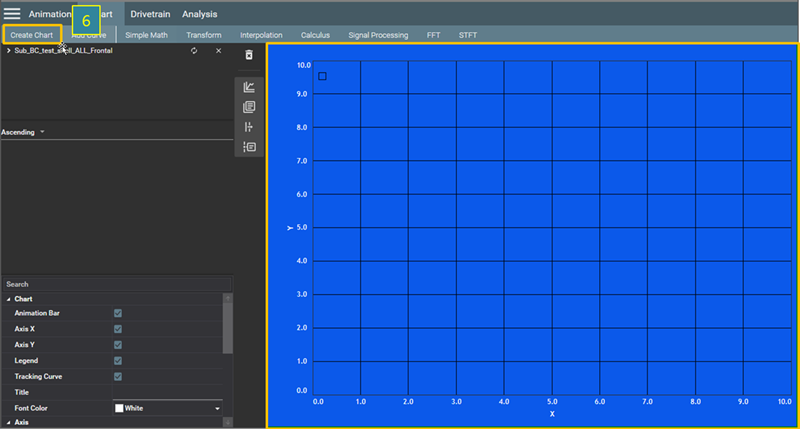Open the Transform menu

[204, 35]
